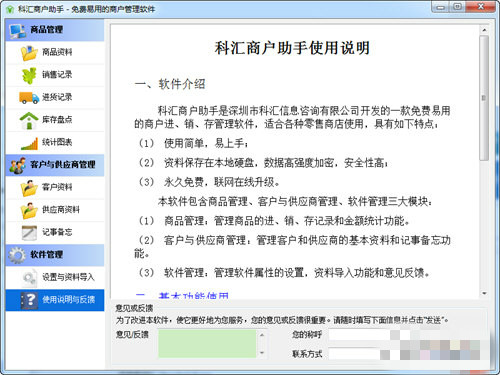Minimize the window
Image resolution: width=500 pixels, height=375 pixels.
[441, 7]
